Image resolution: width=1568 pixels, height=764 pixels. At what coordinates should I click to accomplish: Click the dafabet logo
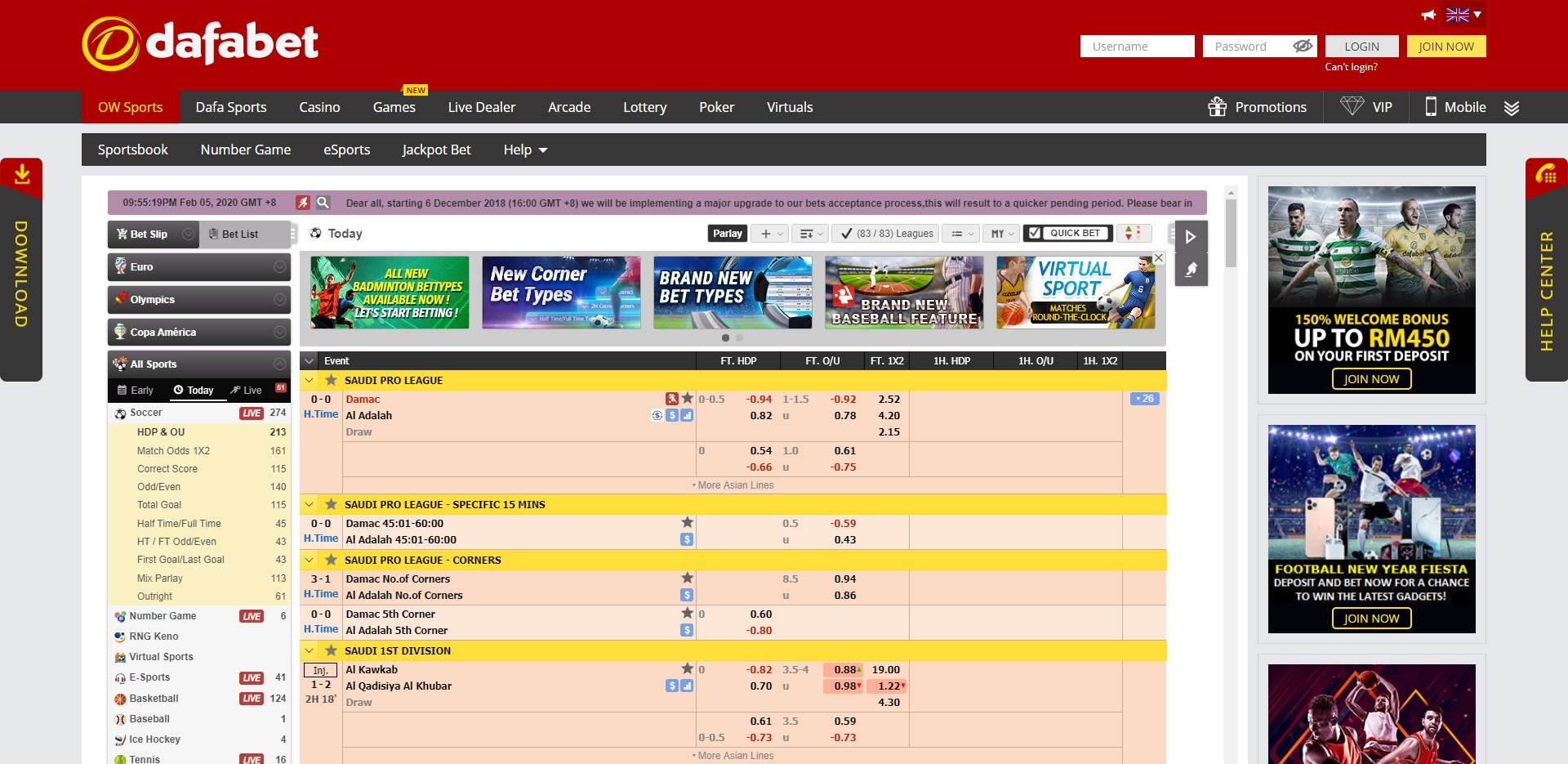click(200, 43)
